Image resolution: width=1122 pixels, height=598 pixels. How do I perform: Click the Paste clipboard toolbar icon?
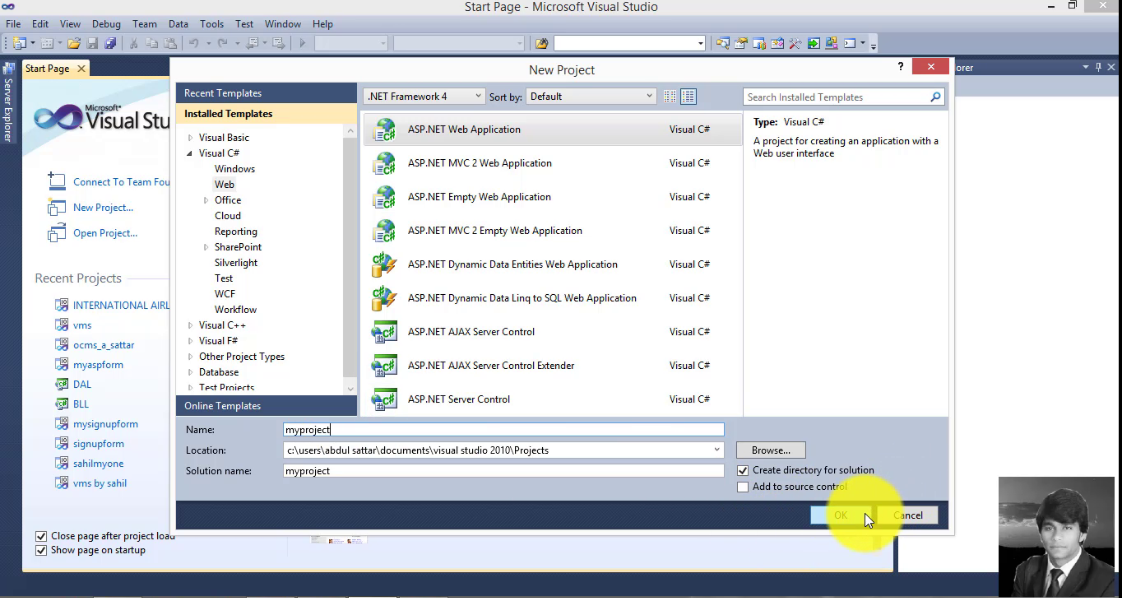pyautogui.click(x=170, y=44)
